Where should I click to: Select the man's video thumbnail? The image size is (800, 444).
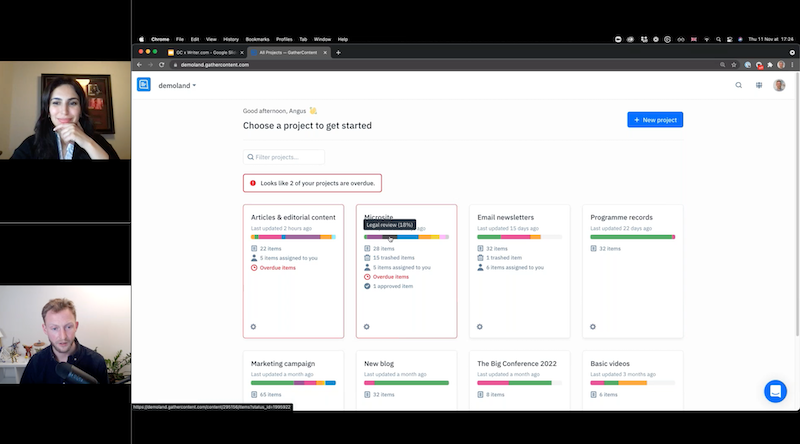65,334
